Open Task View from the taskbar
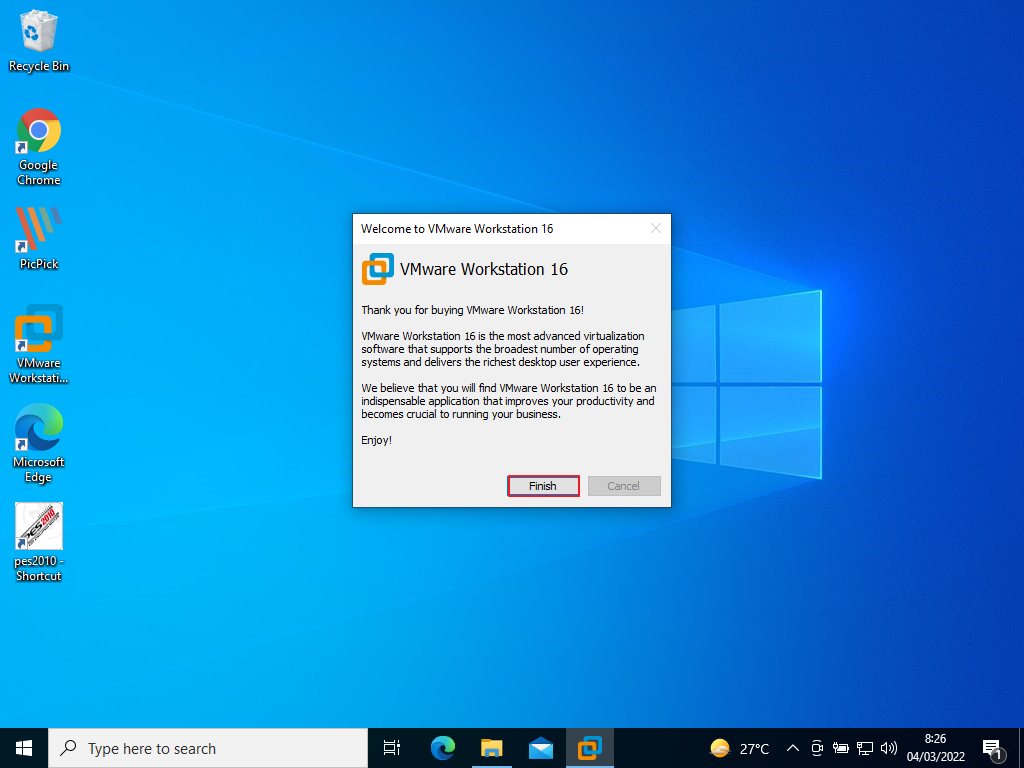 point(391,747)
